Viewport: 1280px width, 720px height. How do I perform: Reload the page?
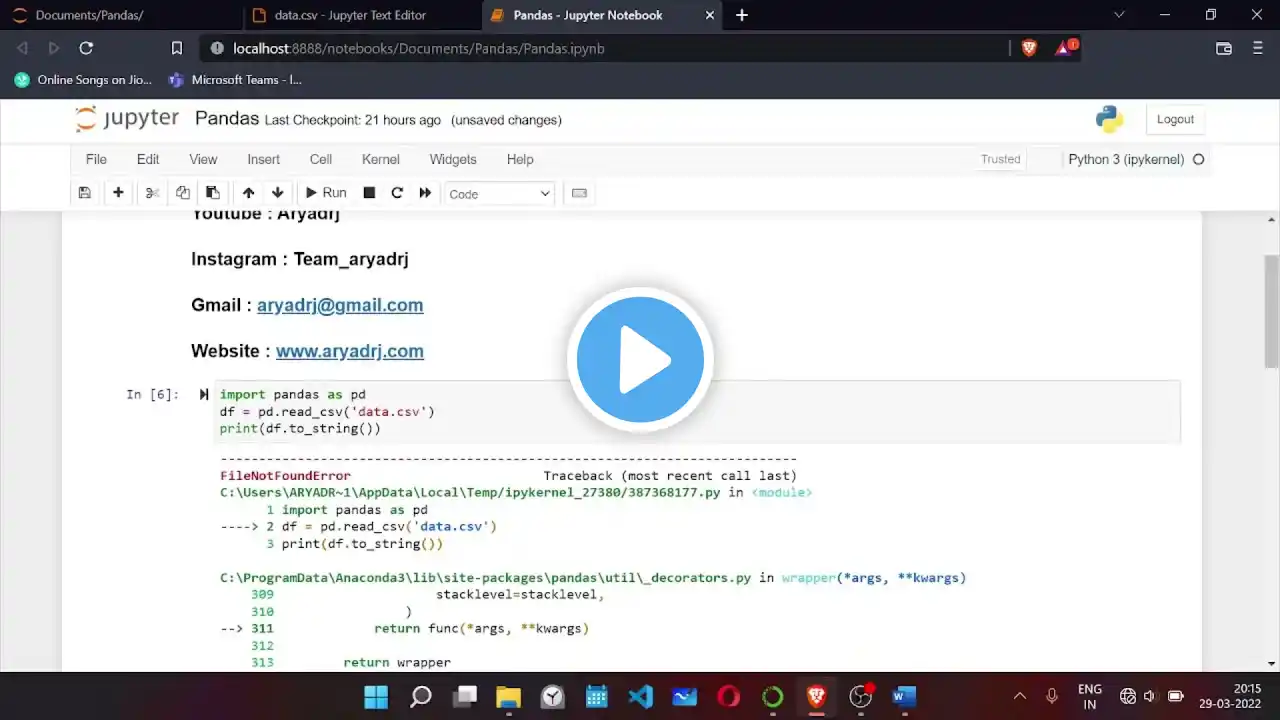click(x=86, y=48)
